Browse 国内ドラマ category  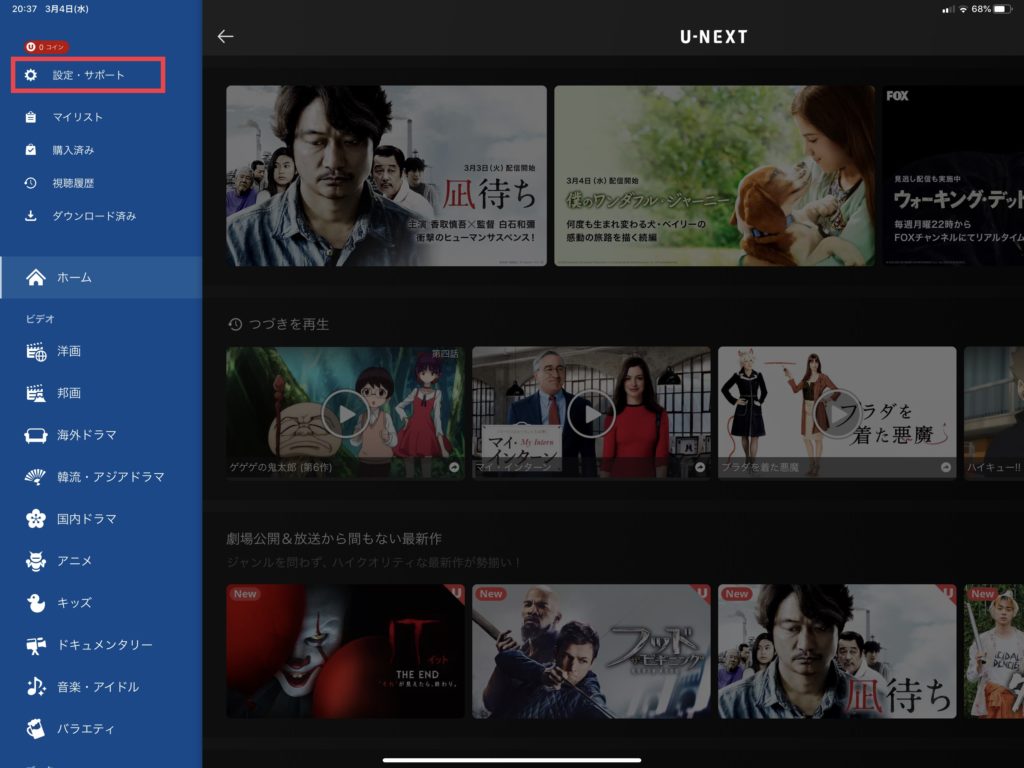[x=87, y=519]
